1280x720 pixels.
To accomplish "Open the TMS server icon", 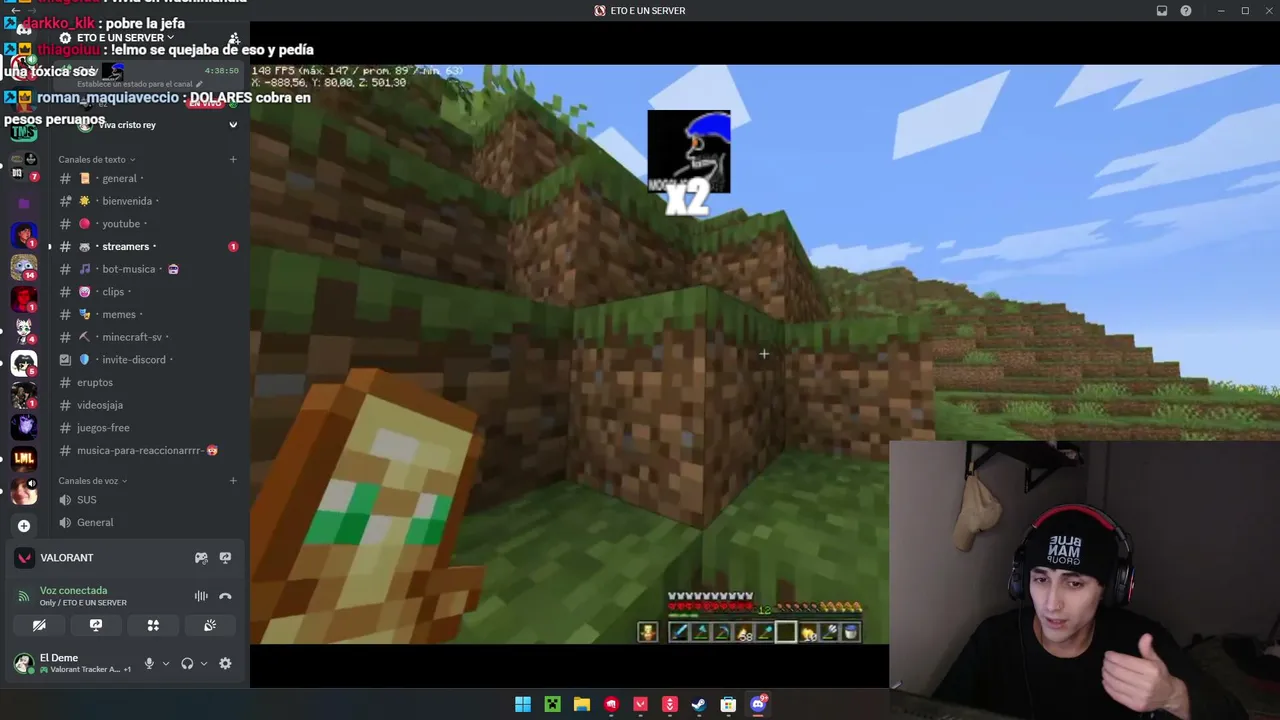I will pyautogui.click(x=24, y=132).
